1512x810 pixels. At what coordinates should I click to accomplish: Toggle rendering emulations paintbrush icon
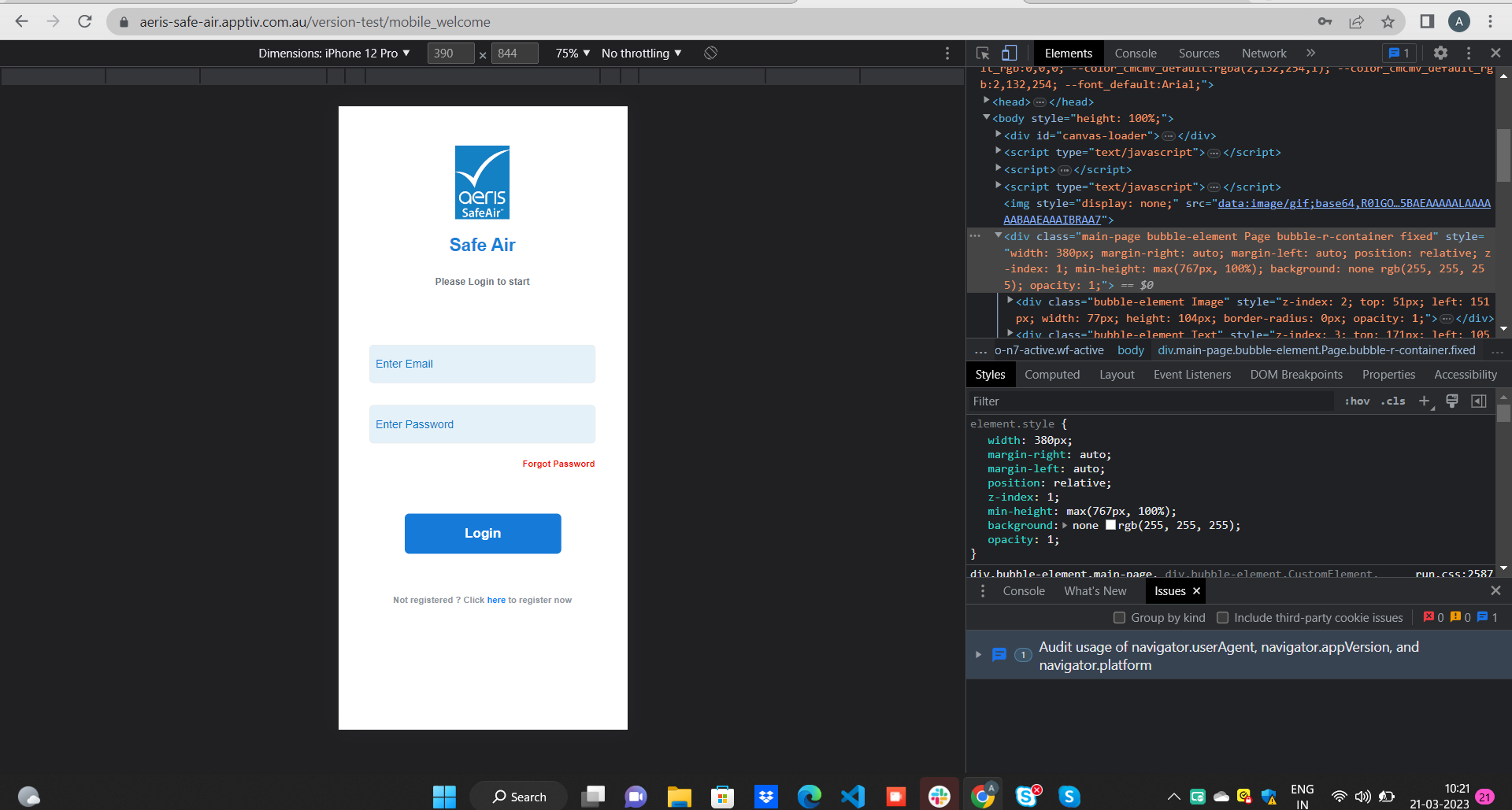pos(1452,401)
